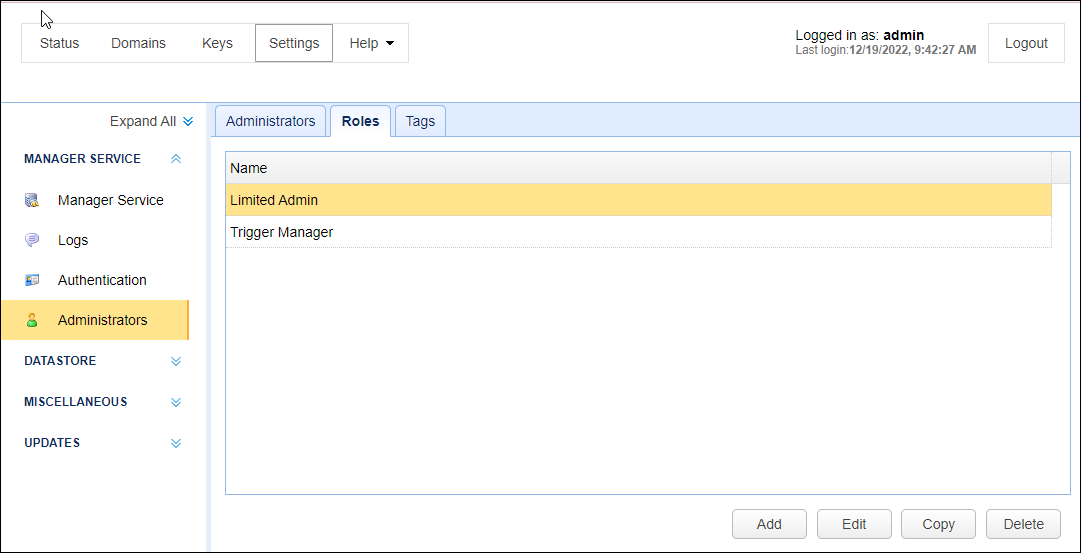The image size is (1081, 553).
Task: Expand the Datastore section
Action: (176, 361)
